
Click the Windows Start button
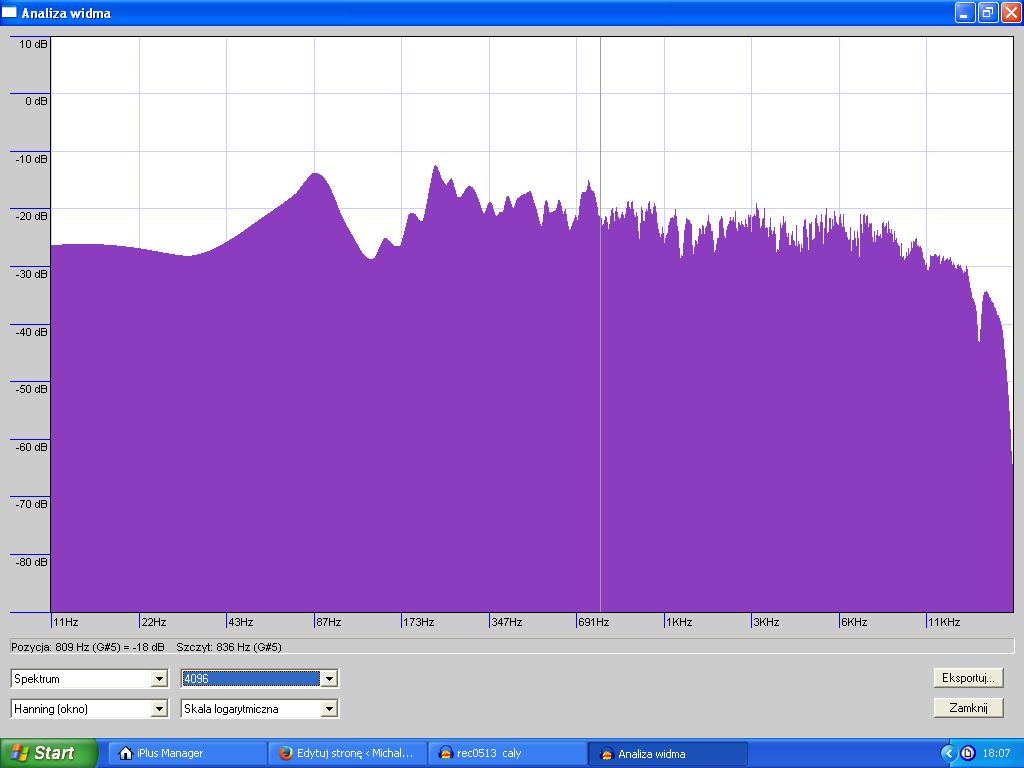coord(48,753)
